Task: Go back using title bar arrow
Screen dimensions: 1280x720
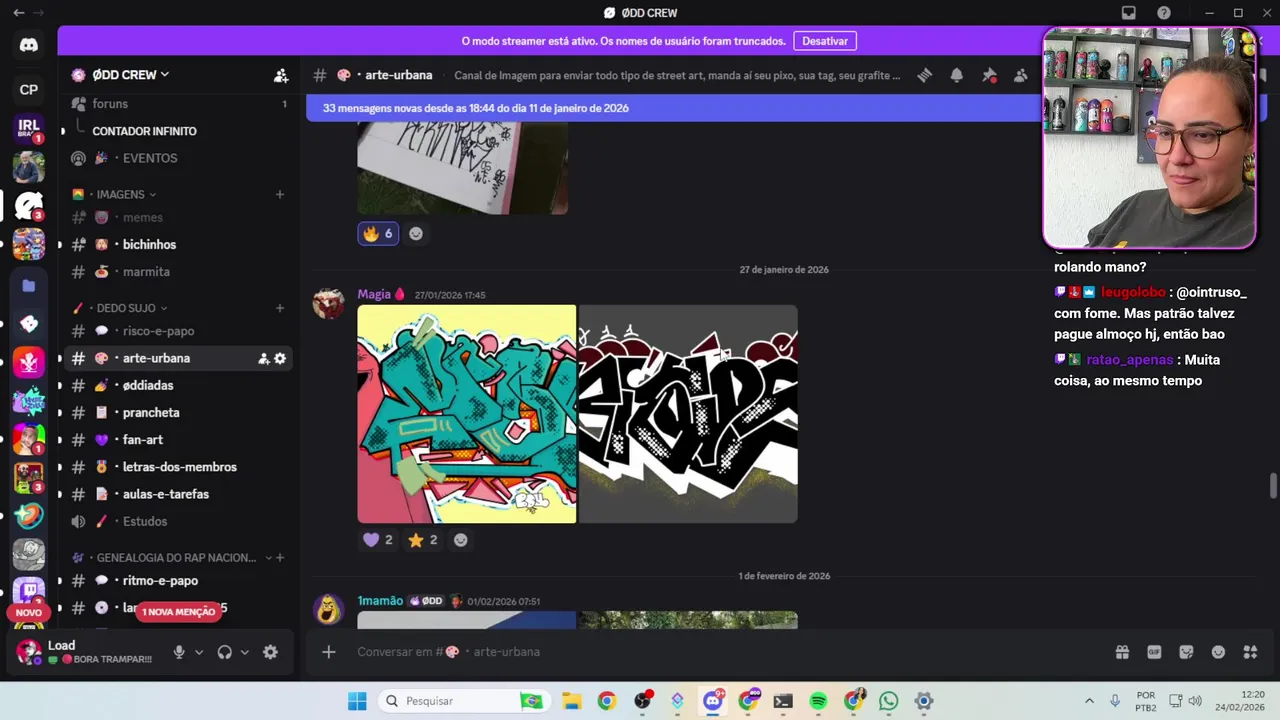Action: click(19, 13)
